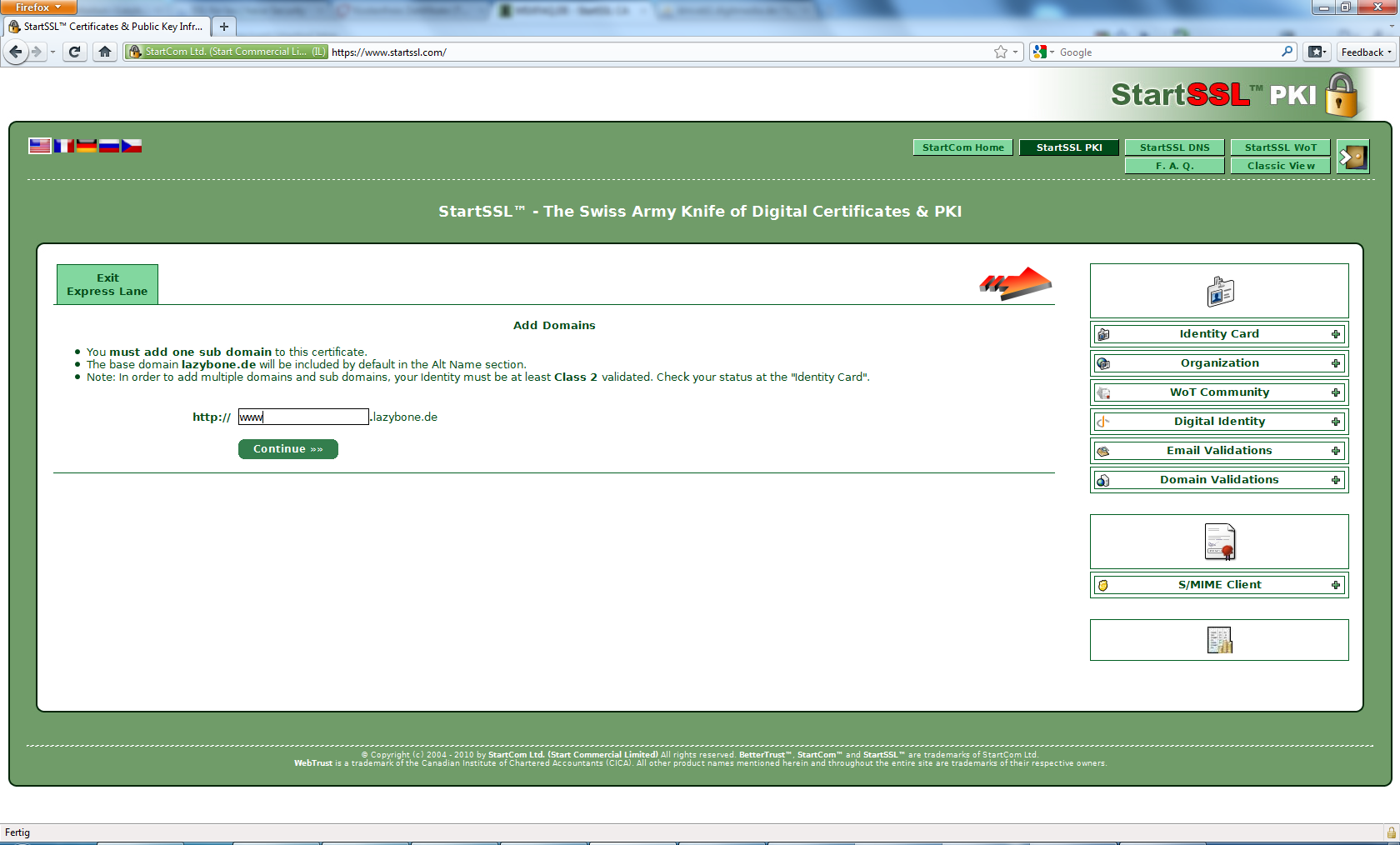Click the Identity Card row icon
Image resolution: width=1400 pixels, height=845 pixels.
(1103, 334)
